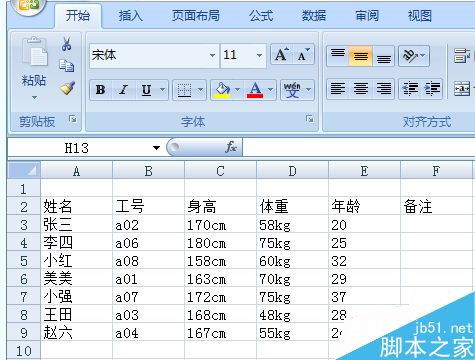Viewport: 475px width, 360px height.
Task: Expand text orientation options arrow
Action: click(x=423, y=56)
